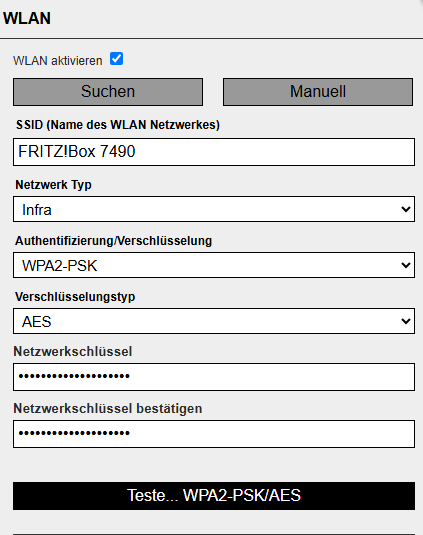Toggle the WLAN aktivieren checkbox

(x=116, y=59)
